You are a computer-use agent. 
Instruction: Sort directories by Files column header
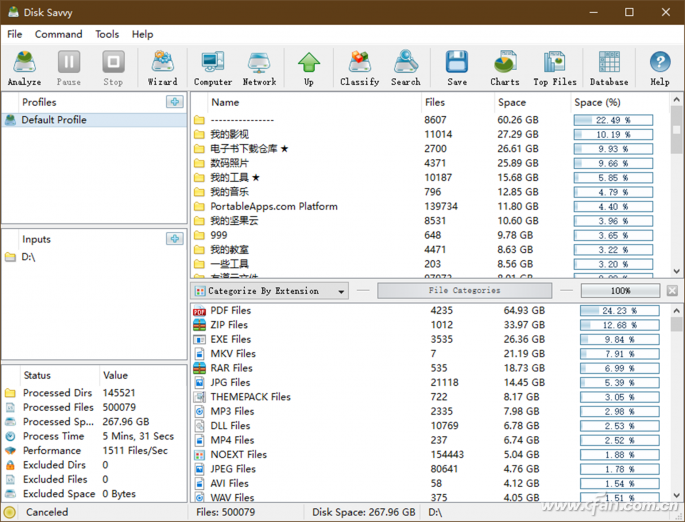pos(457,102)
